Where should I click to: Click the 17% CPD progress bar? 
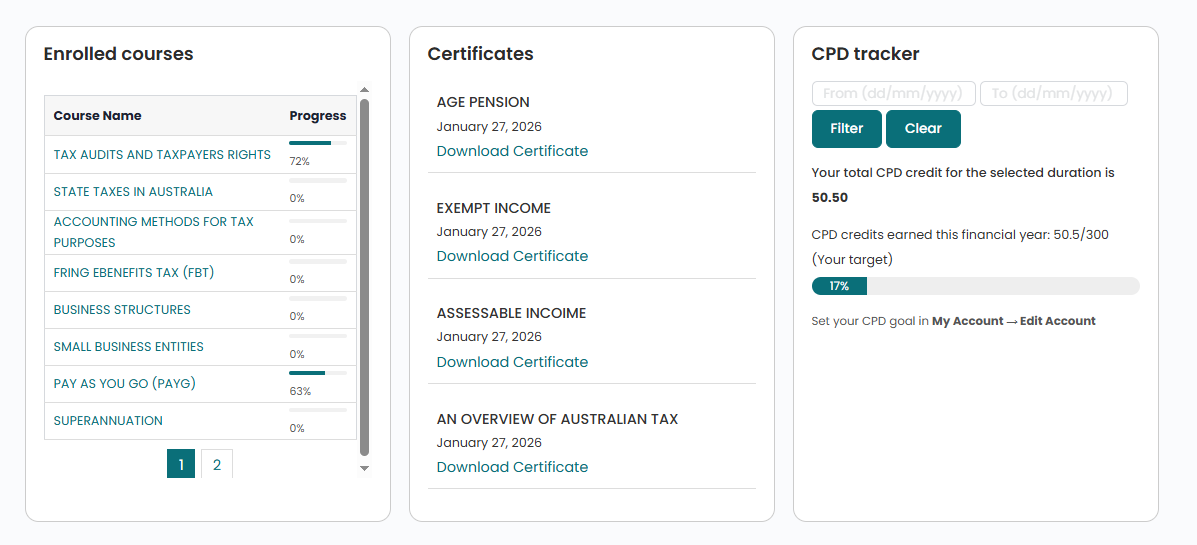pos(975,286)
